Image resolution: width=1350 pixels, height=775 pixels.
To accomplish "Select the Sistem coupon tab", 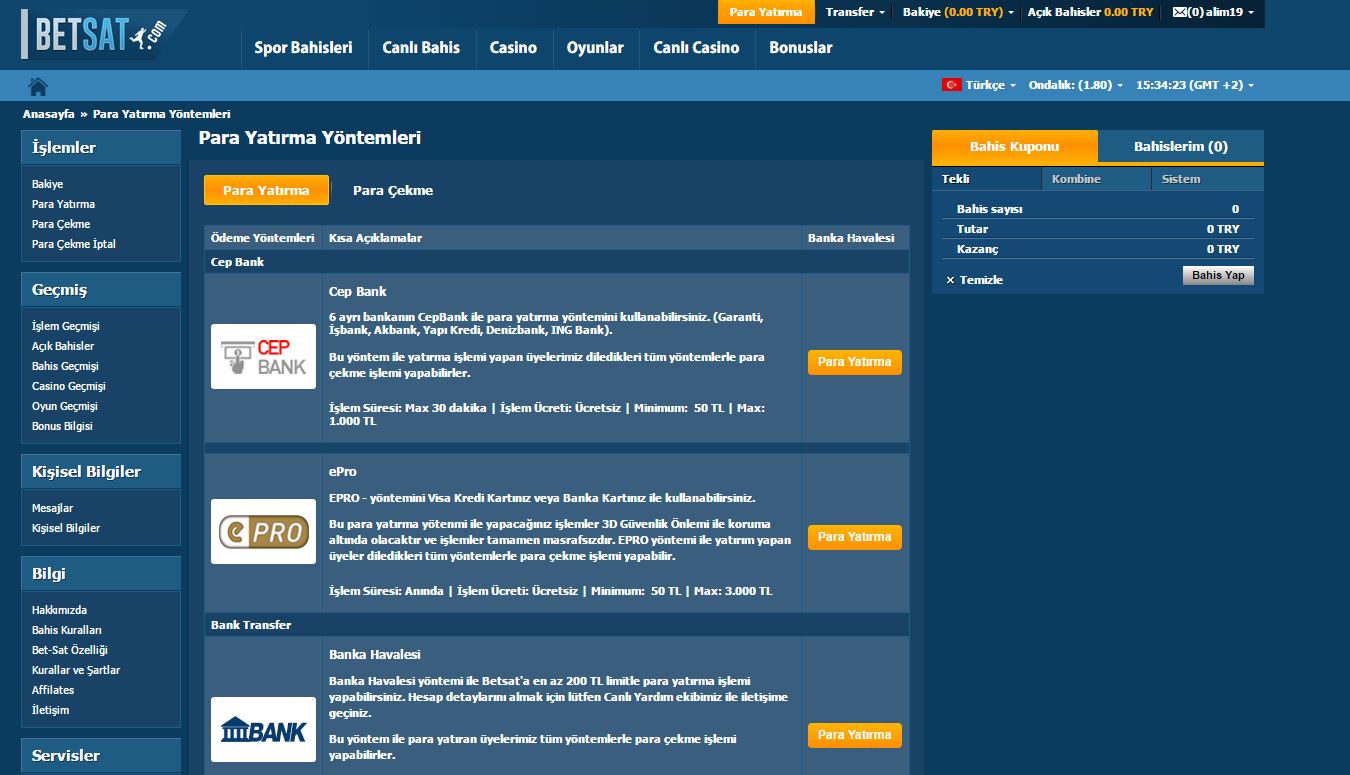I will [x=1207, y=179].
